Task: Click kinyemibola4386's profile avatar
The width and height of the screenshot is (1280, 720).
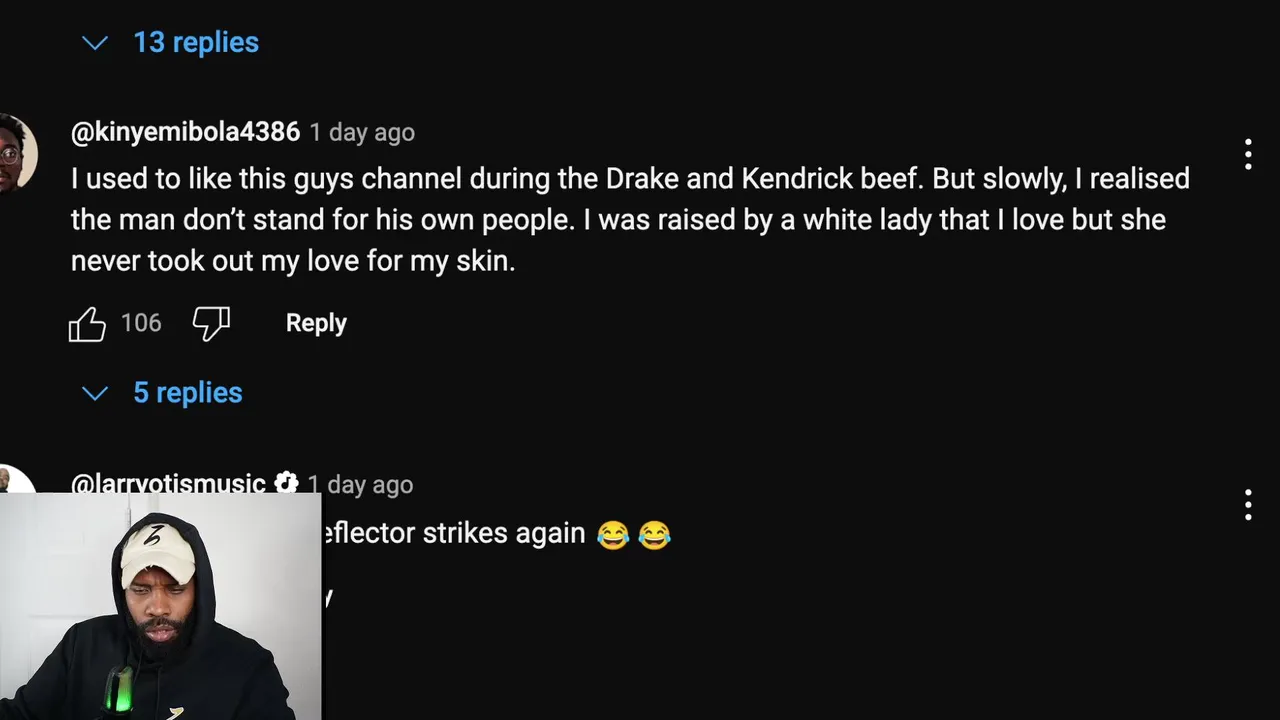Action: click(18, 153)
